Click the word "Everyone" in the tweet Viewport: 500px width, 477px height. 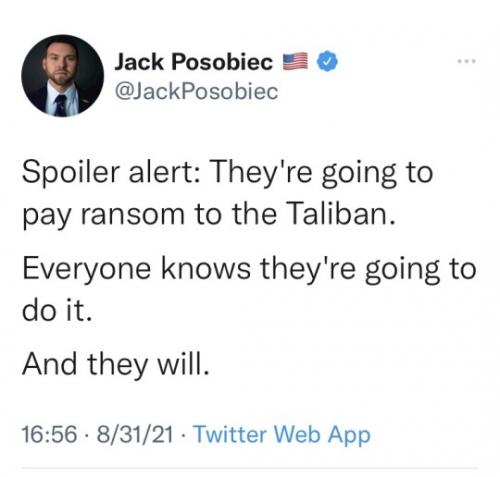pyautogui.click(x=86, y=269)
